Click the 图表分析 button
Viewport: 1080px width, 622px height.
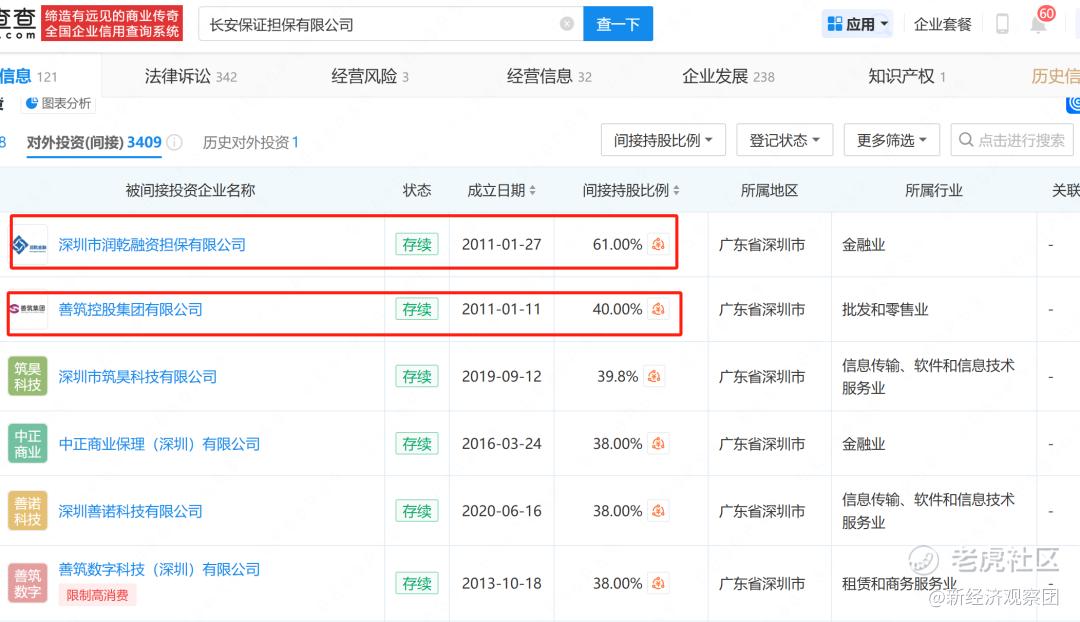coord(59,103)
